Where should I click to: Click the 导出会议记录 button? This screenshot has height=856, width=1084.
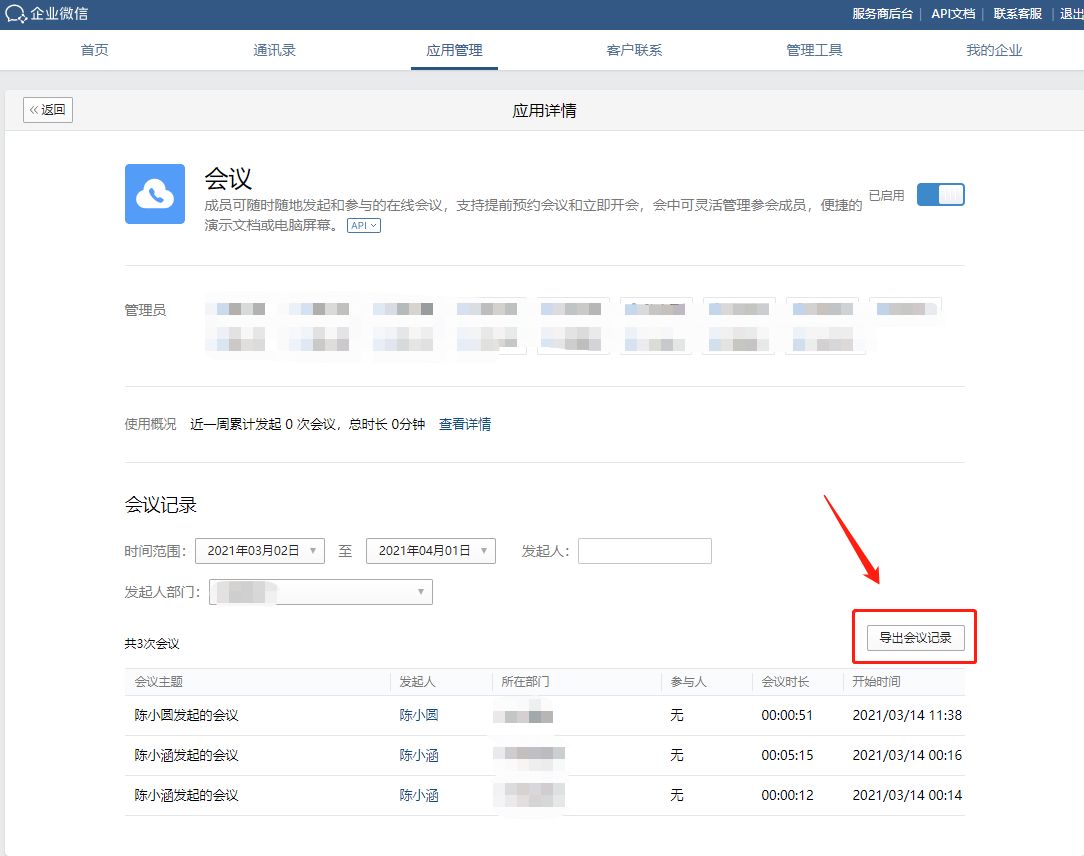tap(915, 637)
